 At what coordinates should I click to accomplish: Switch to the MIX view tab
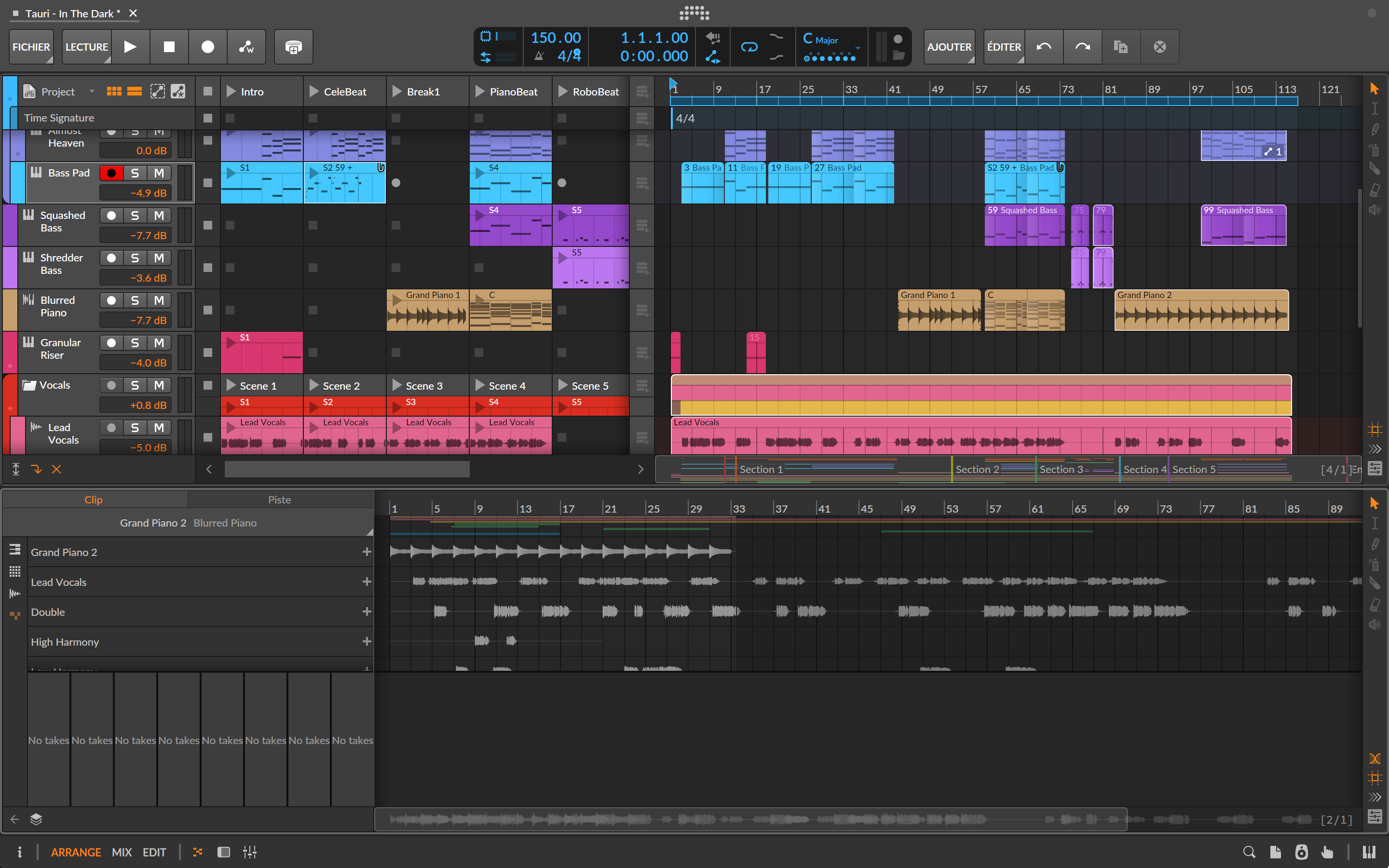121,852
